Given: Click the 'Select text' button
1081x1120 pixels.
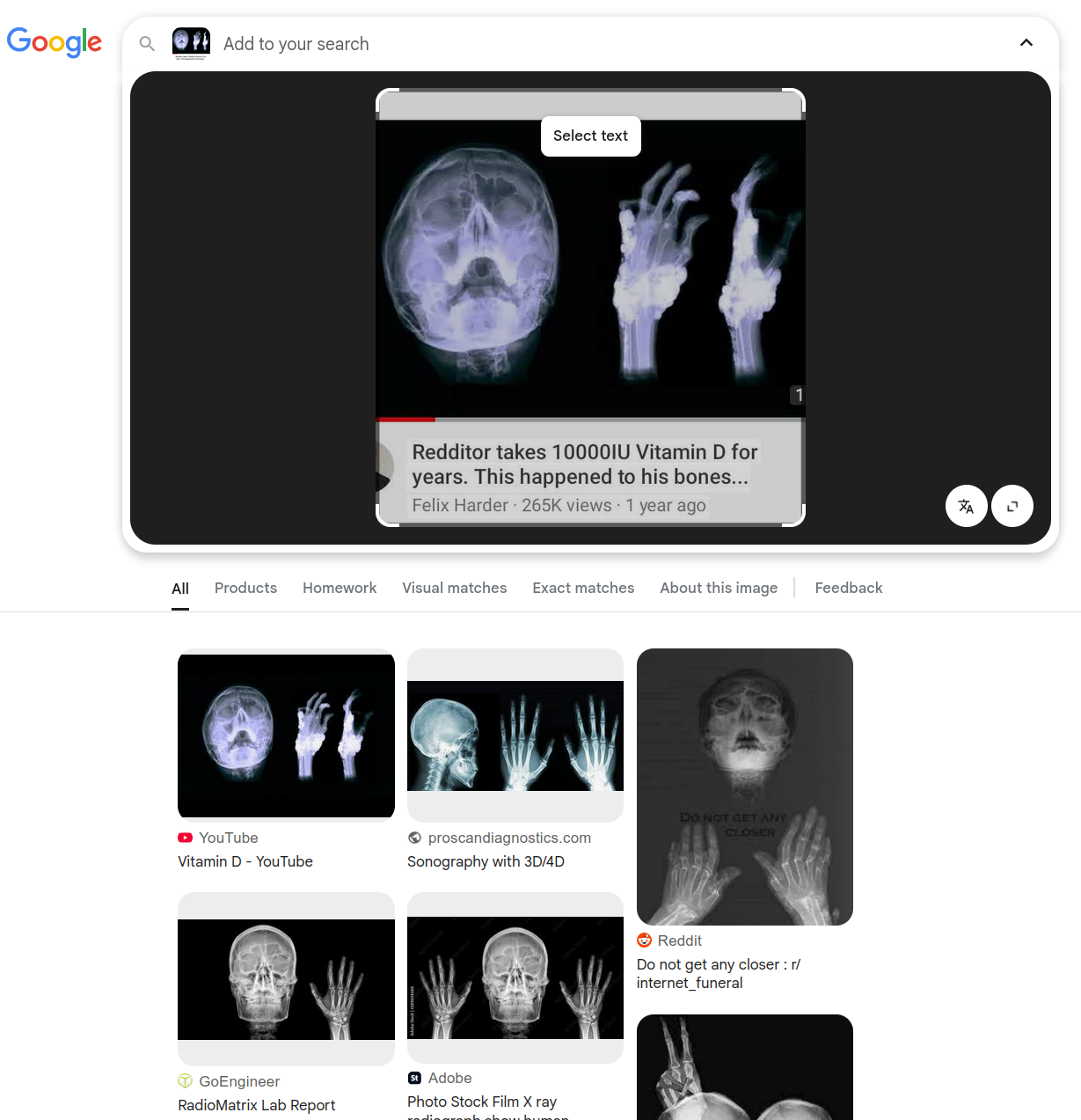Looking at the screenshot, I should click(x=591, y=136).
